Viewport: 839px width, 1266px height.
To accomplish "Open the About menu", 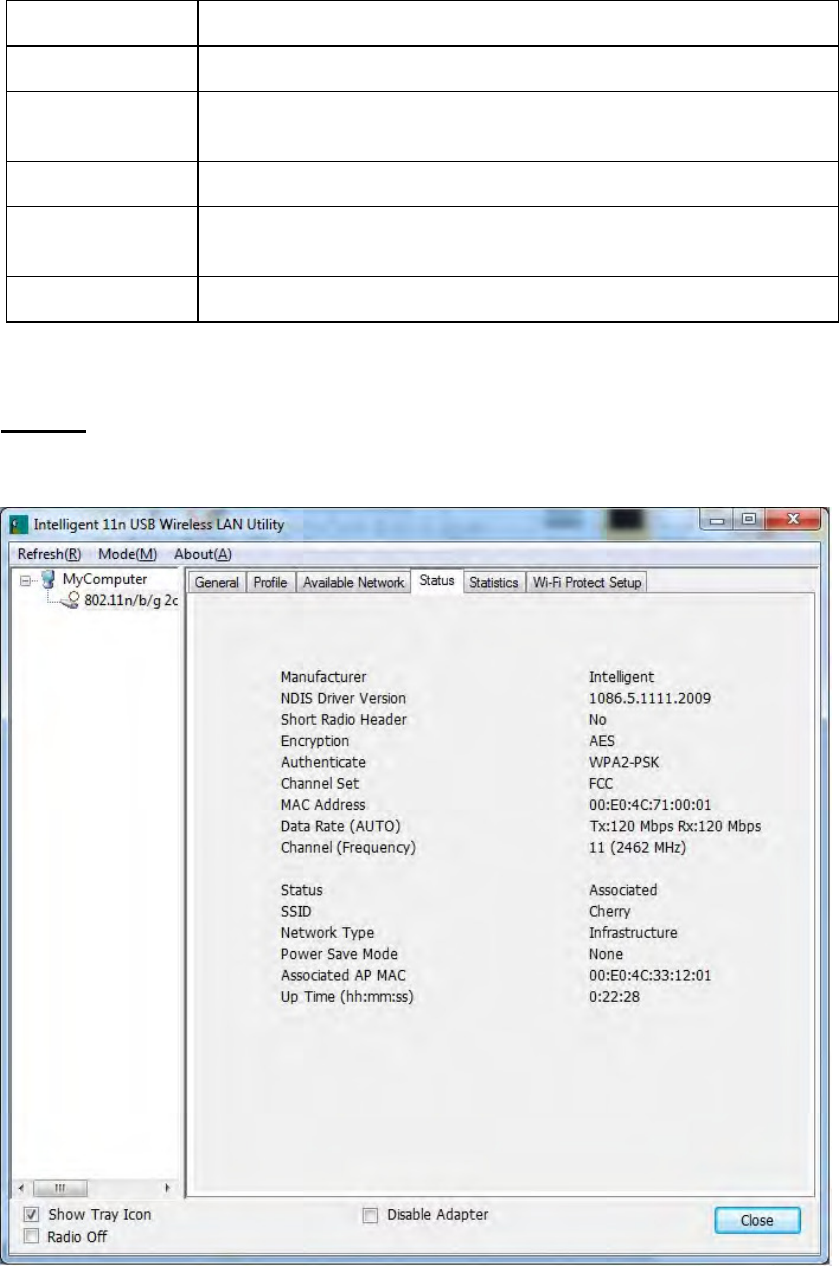I will click(202, 554).
